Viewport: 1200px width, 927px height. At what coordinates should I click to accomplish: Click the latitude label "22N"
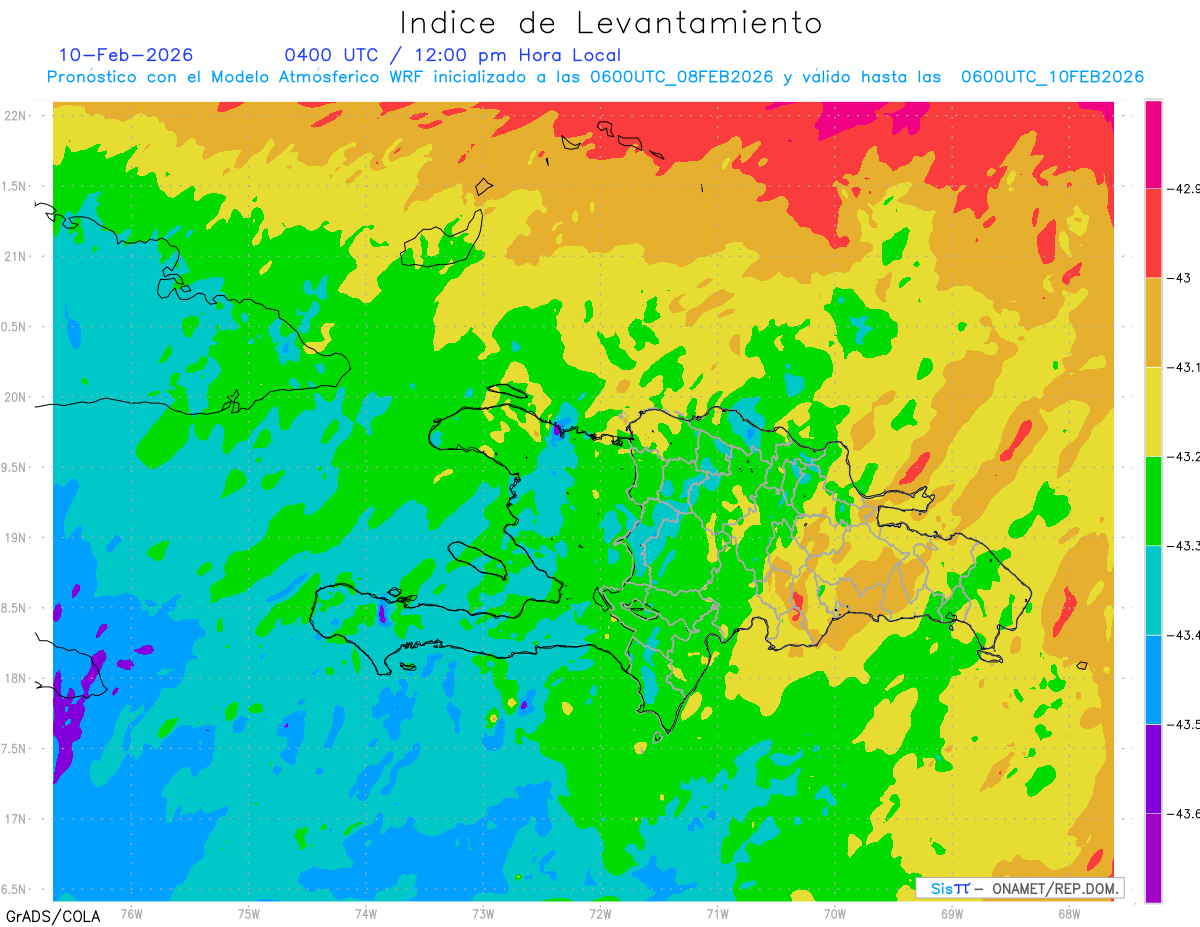(17, 116)
